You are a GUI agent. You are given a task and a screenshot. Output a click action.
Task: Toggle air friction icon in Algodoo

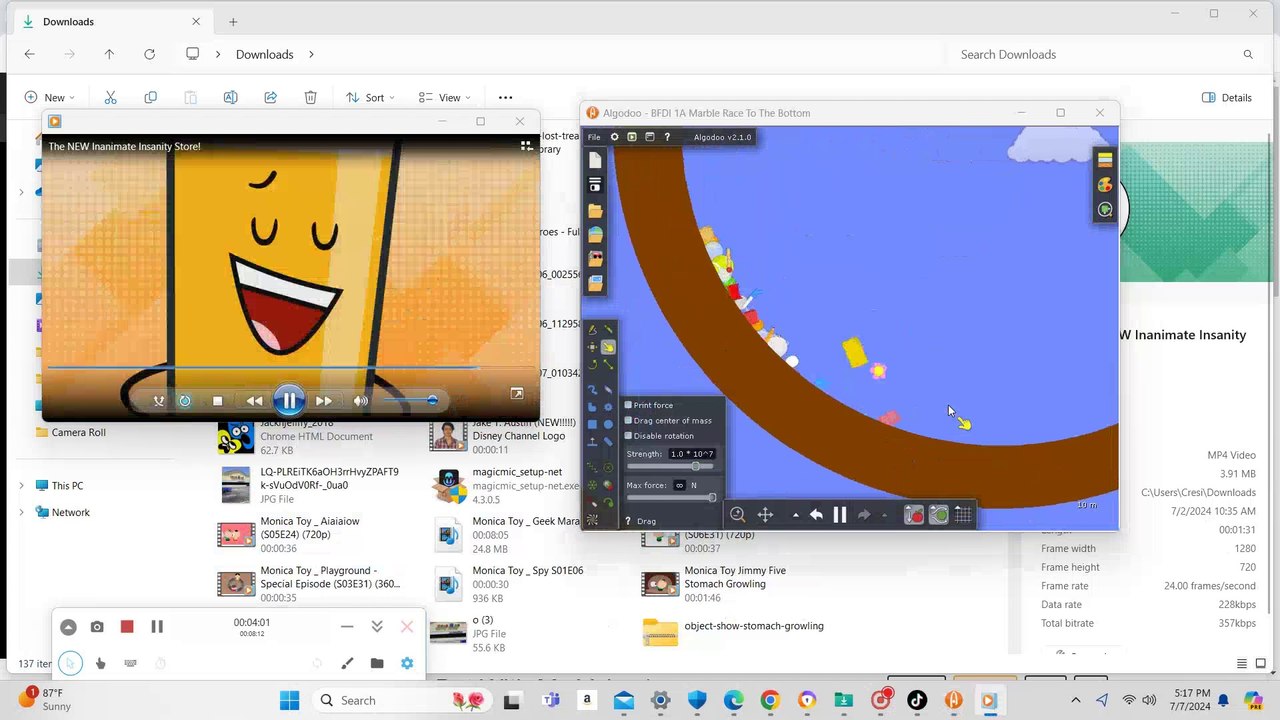click(x=939, y=515)
